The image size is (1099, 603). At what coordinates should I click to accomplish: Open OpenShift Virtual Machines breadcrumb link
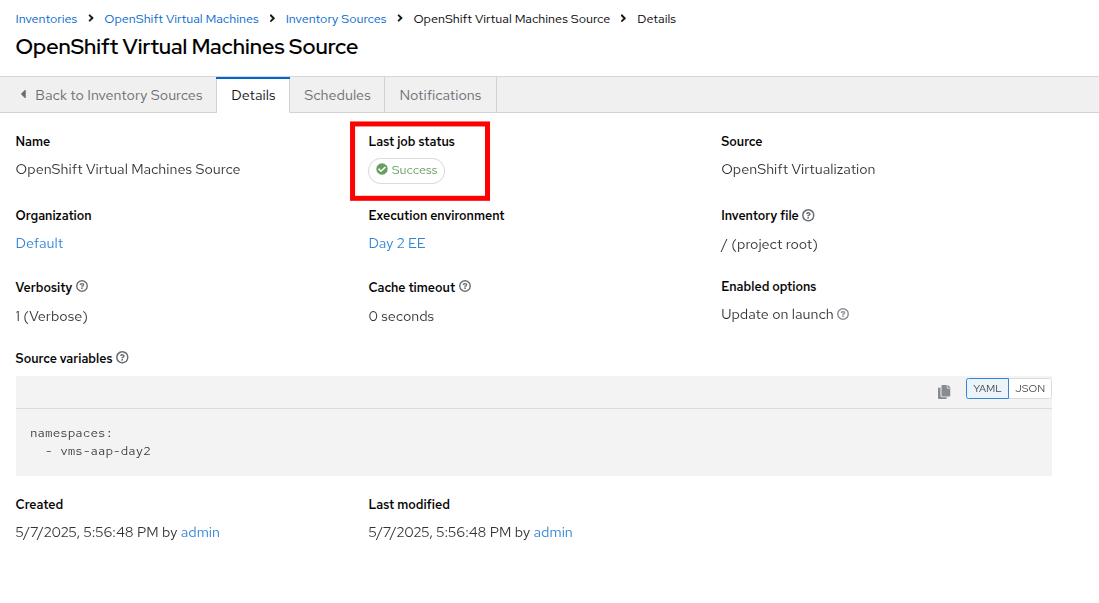click(x=181, y=19)
